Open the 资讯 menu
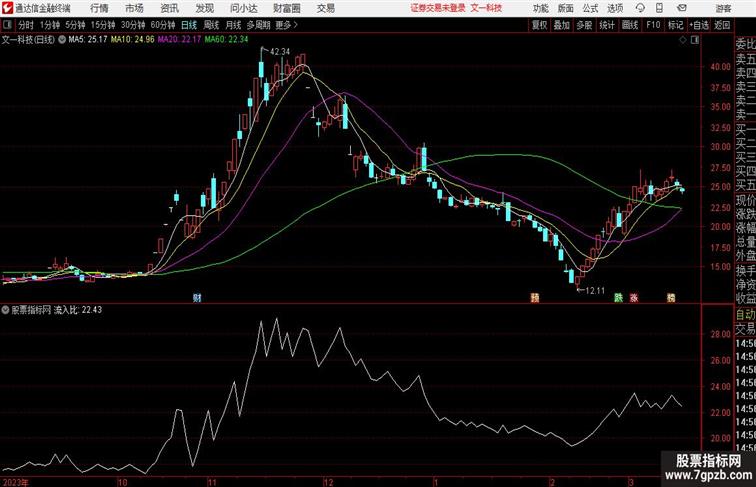Viewport: 756px width, 487px height. [169, 8]
